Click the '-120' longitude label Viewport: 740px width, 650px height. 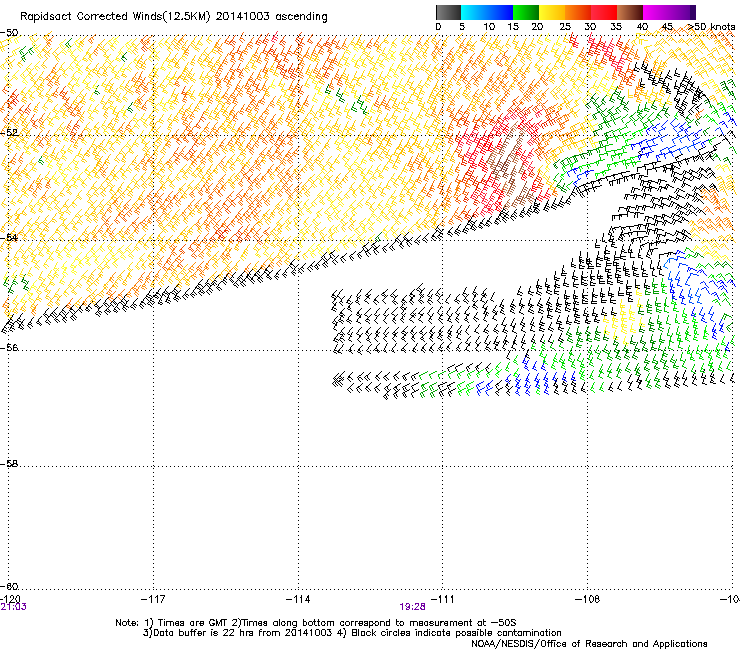[10, 599]
